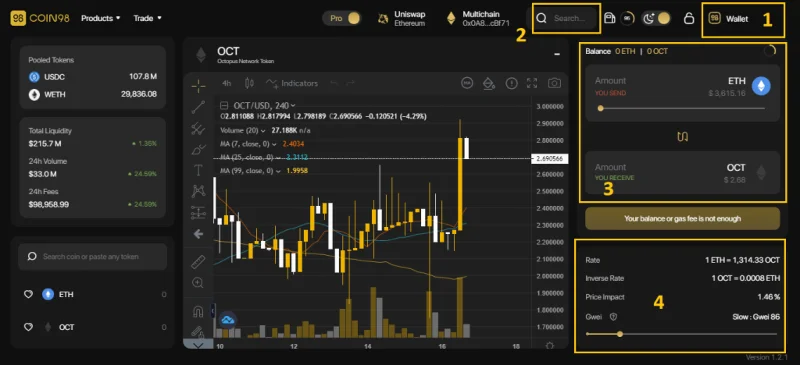Select the ruler measure tool
Viewport: 800px width, 365px height.
point(198,262)
